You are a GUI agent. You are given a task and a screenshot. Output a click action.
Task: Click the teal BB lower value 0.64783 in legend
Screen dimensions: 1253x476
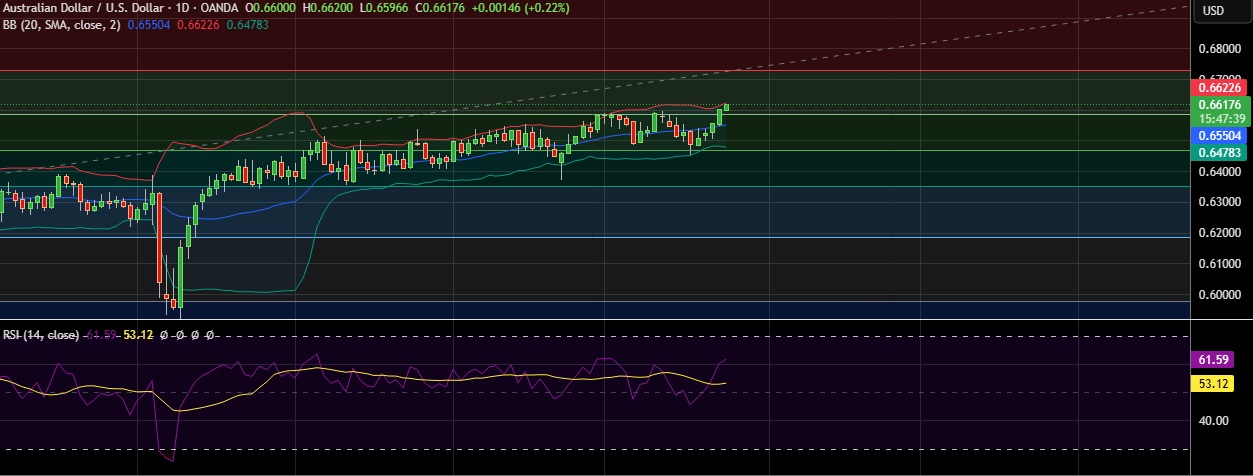click(x=252, y=25)
